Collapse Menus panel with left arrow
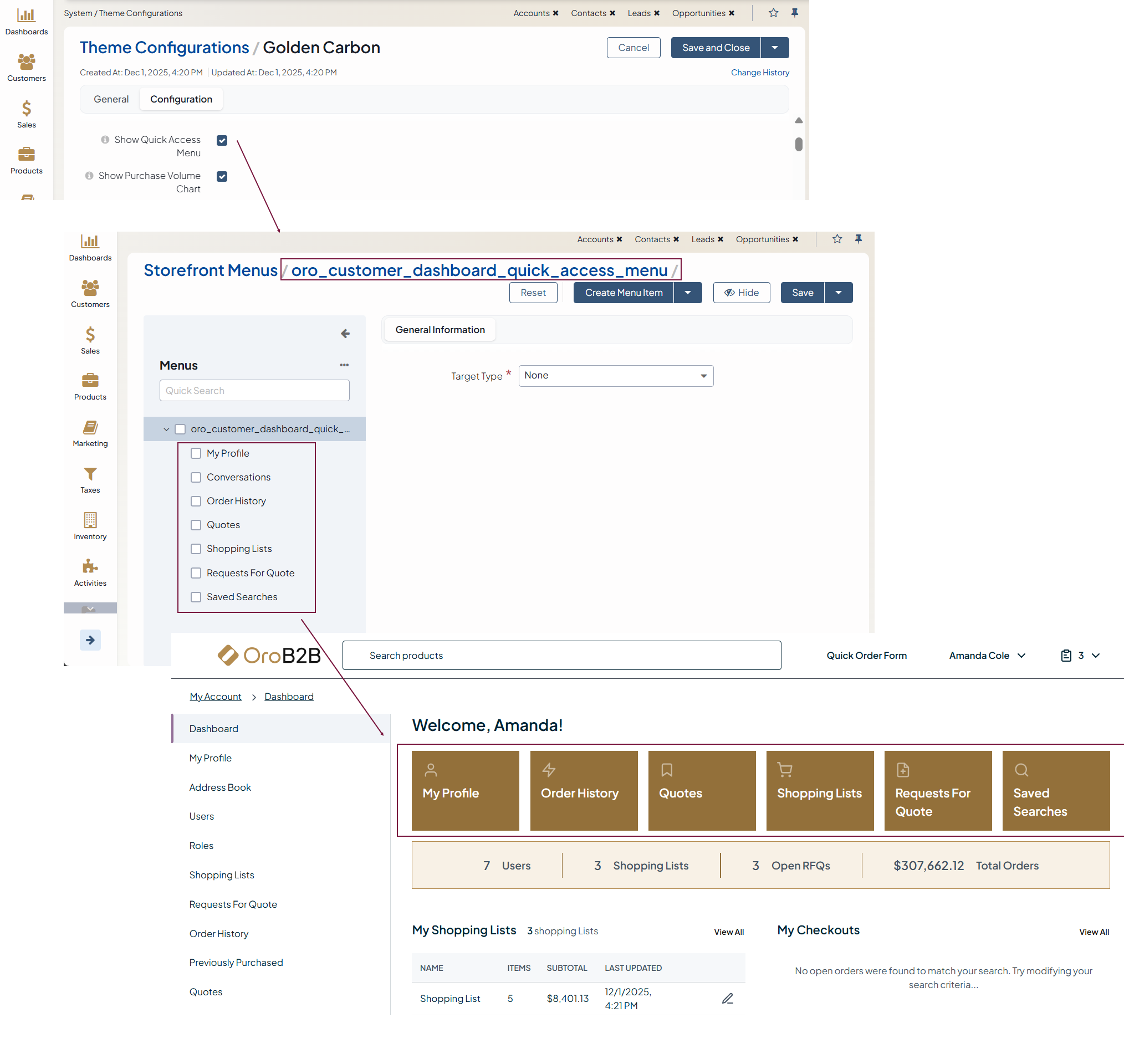Viewport: 1124px width, 1064px height. tap(345, 334)
